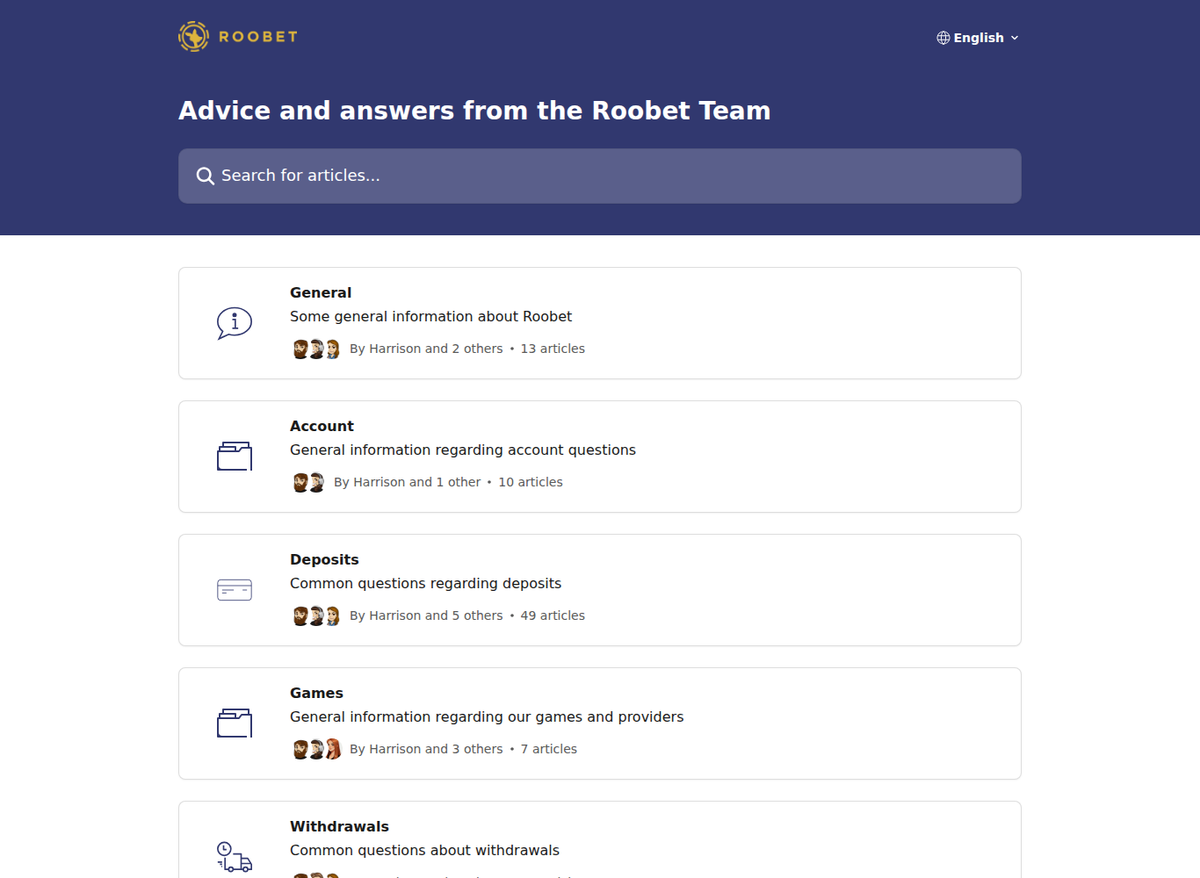
Task: Open the General collection title
Action: (321, 293)
